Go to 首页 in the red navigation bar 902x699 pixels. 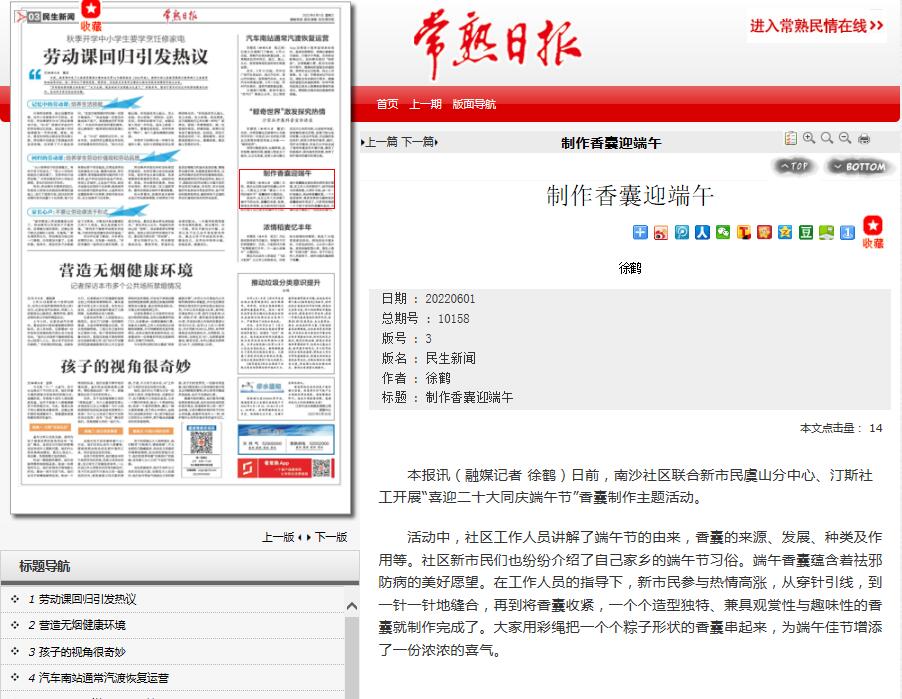387,104
